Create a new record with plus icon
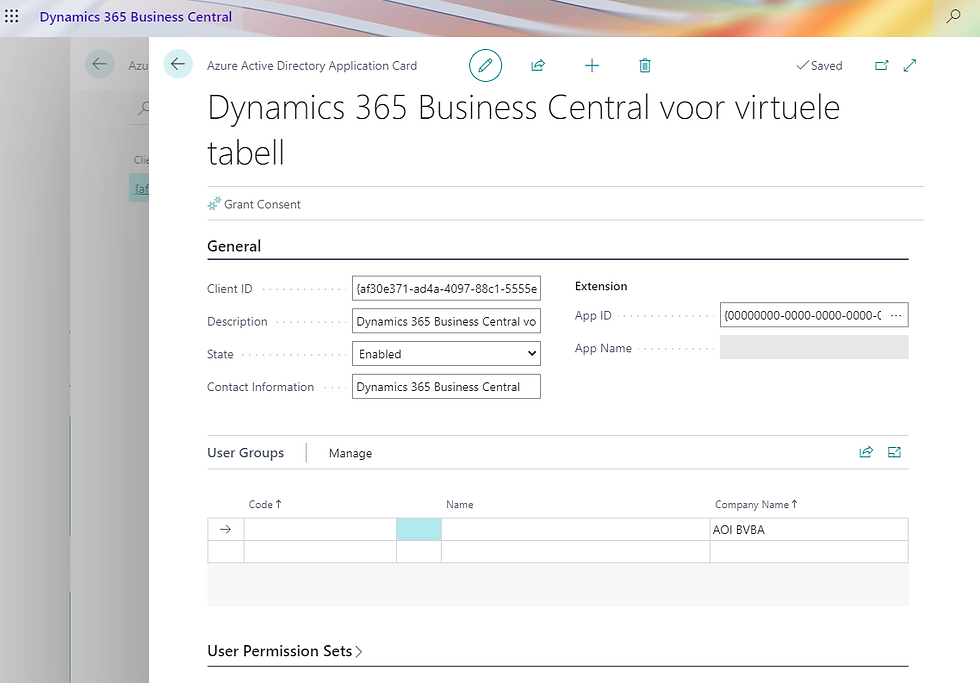The height and width of the screenshot is (683, 980). pyautogui.click(x=592, y=66)
